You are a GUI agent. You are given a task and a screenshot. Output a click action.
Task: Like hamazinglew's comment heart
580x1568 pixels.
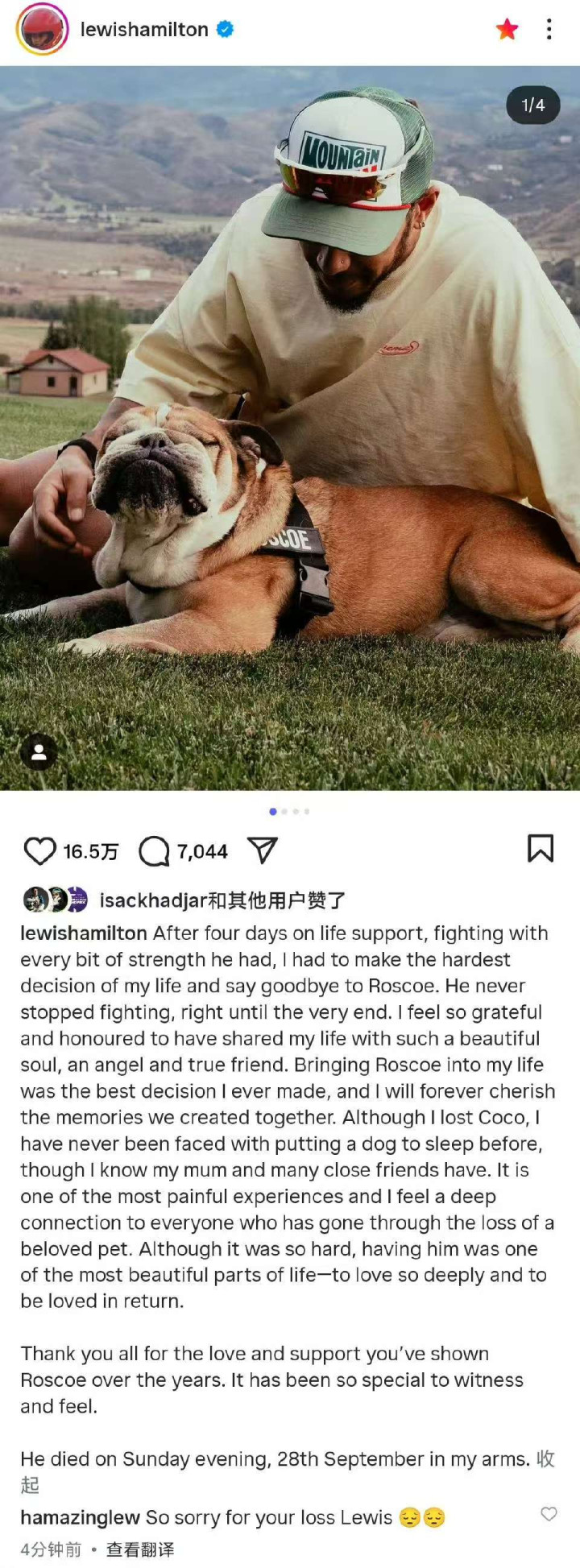click(x=549, y=1514)
